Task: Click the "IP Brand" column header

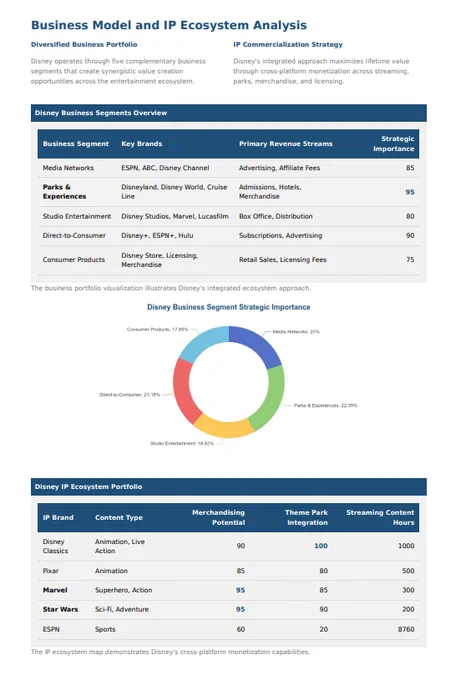Action: click(x=58, y=517)
